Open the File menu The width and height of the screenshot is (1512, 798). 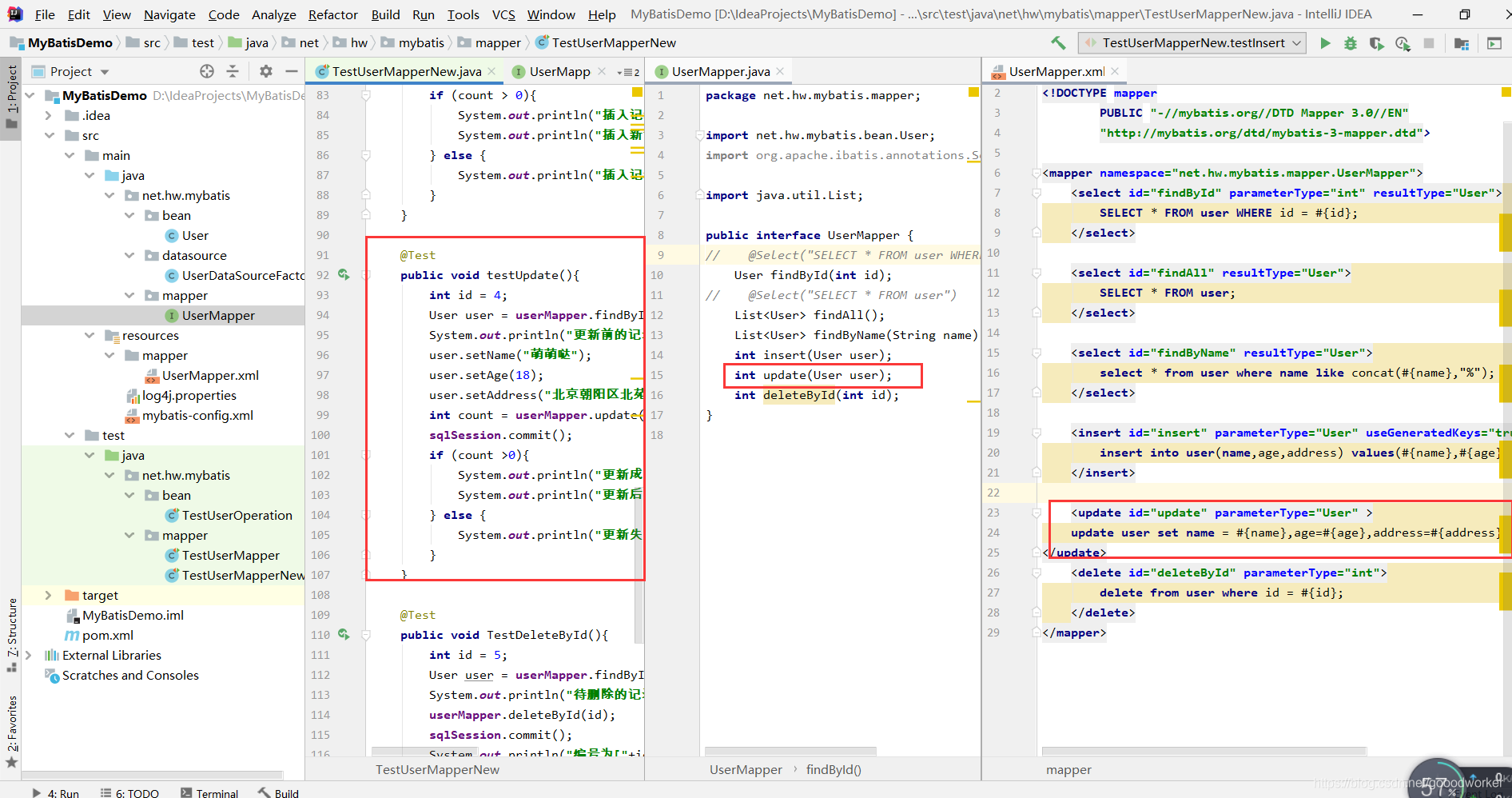pos(45,14)
